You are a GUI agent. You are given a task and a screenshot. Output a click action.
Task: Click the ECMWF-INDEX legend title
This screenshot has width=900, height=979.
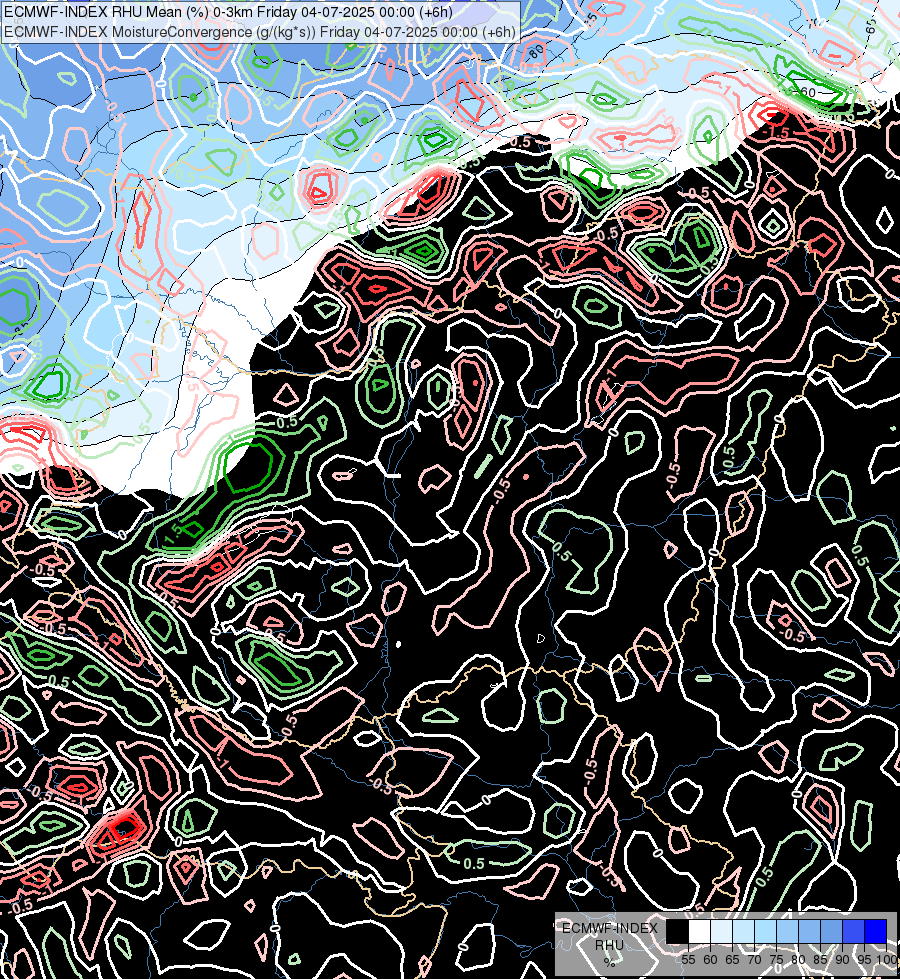[610, 928]
